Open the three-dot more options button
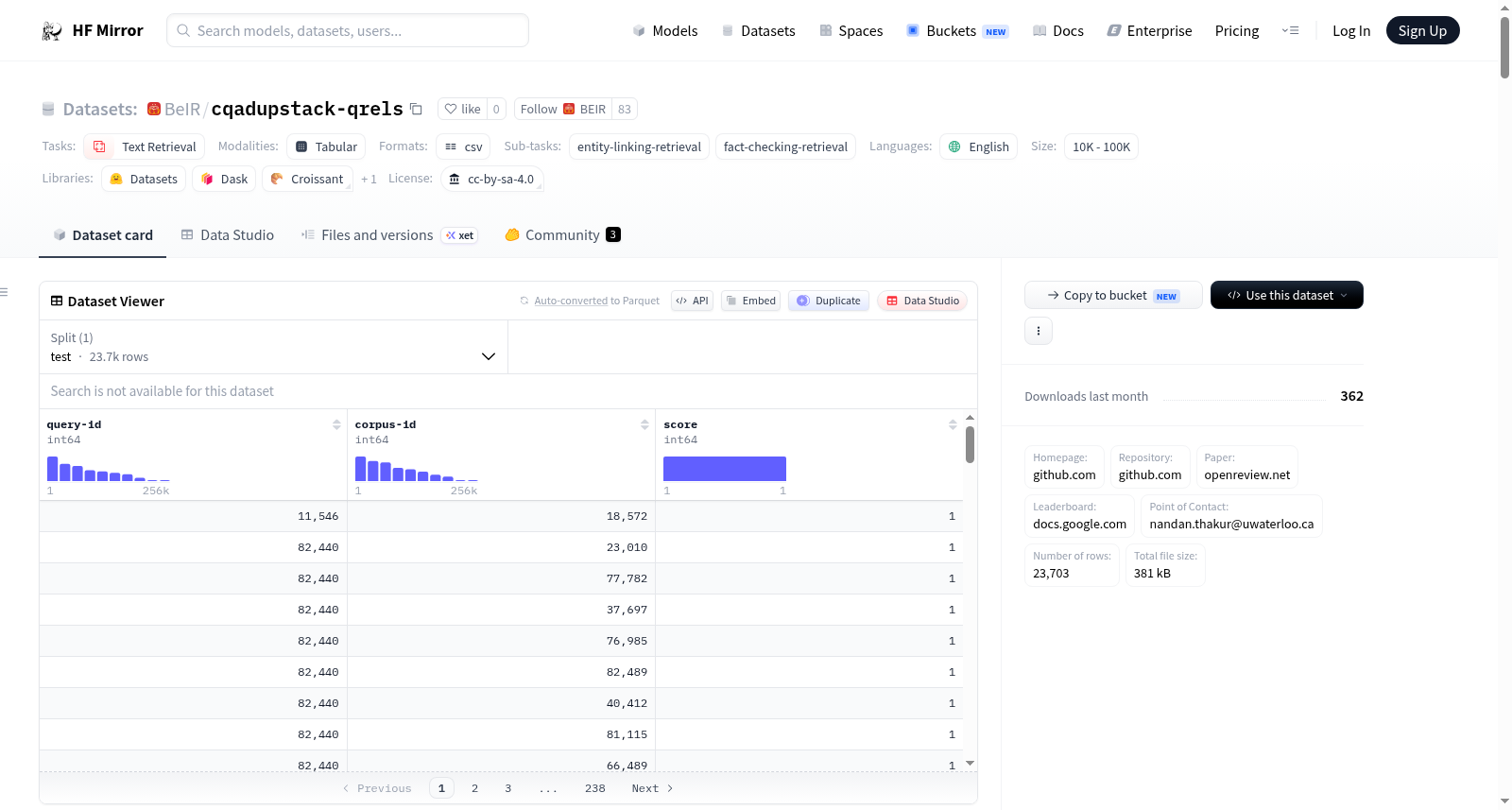Viewport: 1512px width, 810px height. point(1039,331)
